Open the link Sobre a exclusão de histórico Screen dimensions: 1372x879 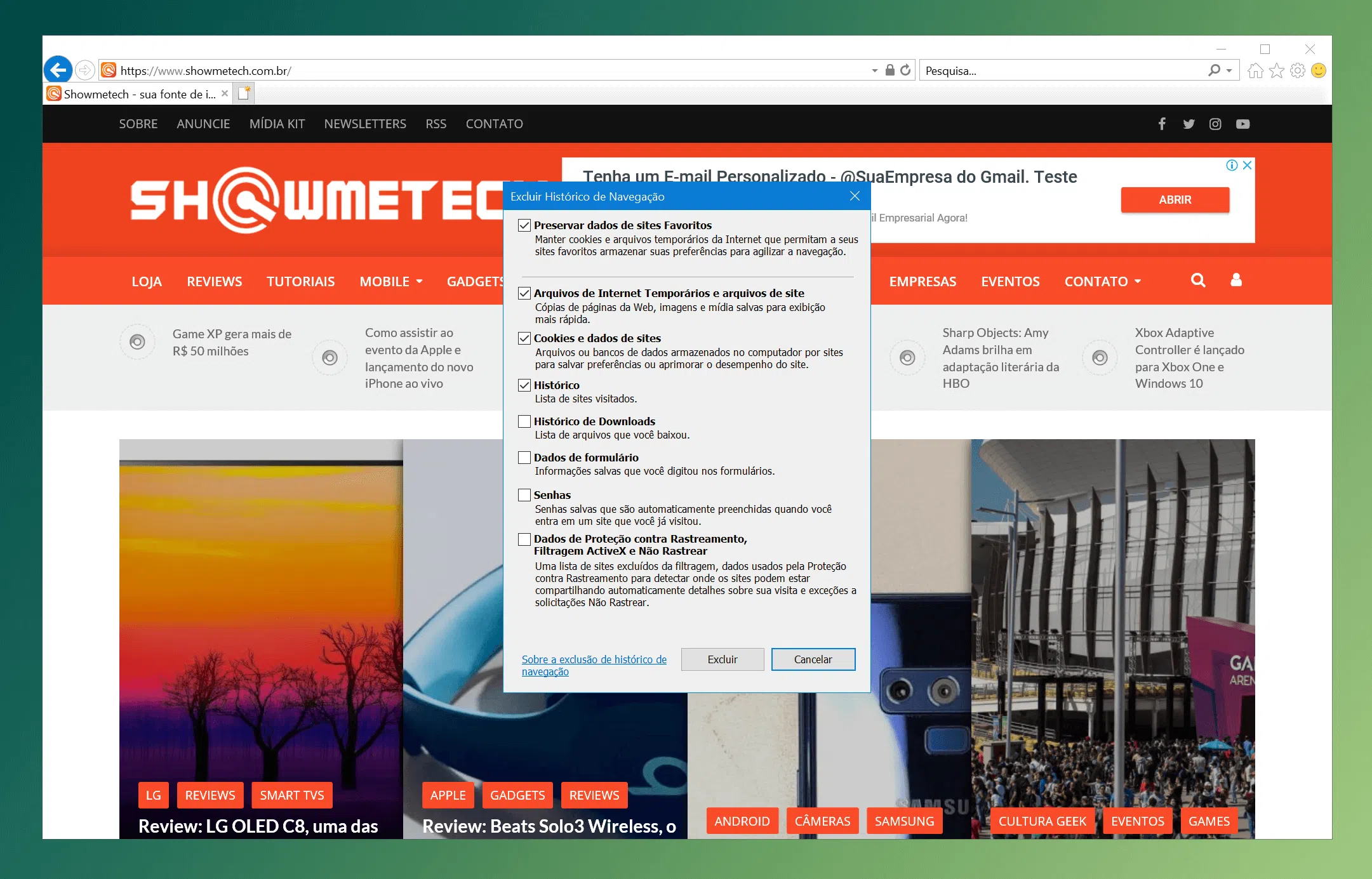coord(594,664)
